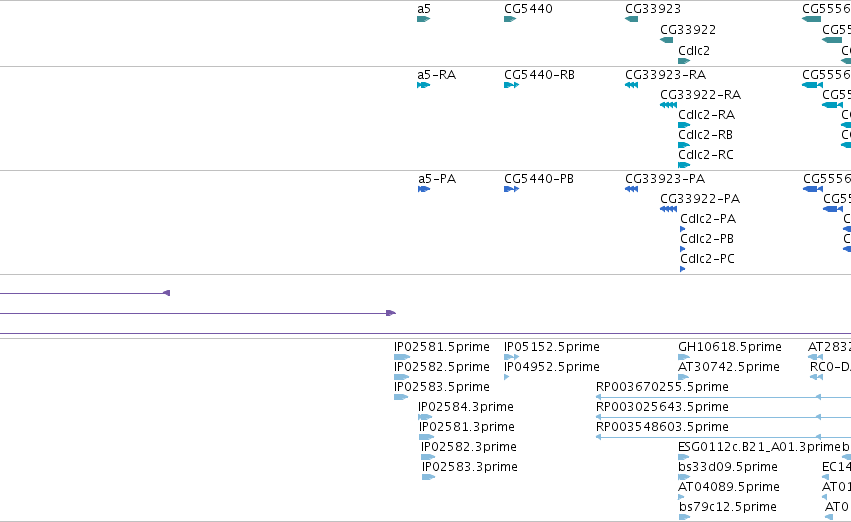Click transcript CG33923-RA
Viewport: 851px width, 522px height.
[x=631, y=85]
